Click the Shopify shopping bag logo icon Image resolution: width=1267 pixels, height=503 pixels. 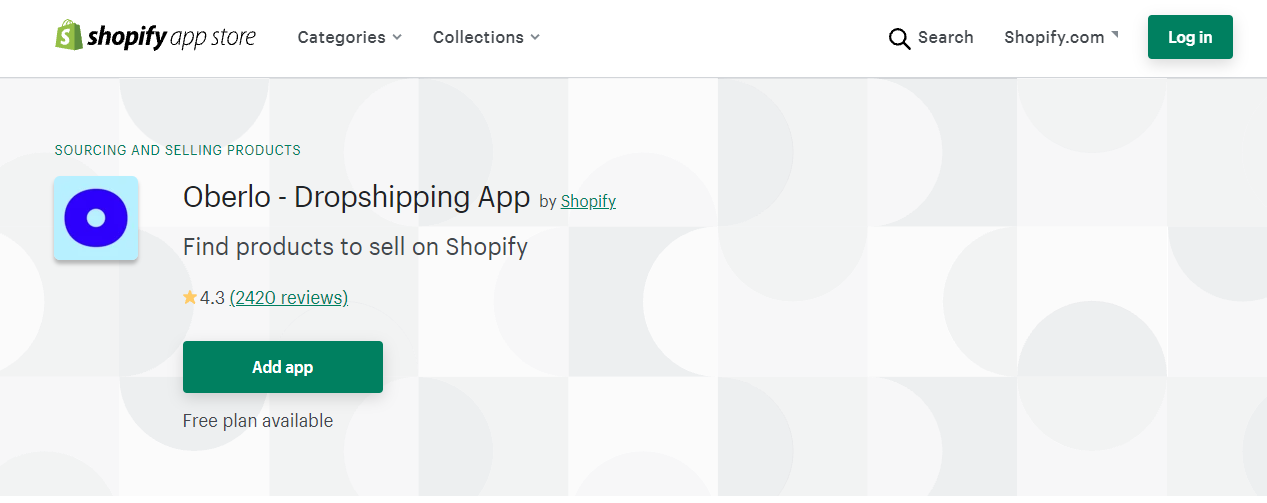coord(68,36)
